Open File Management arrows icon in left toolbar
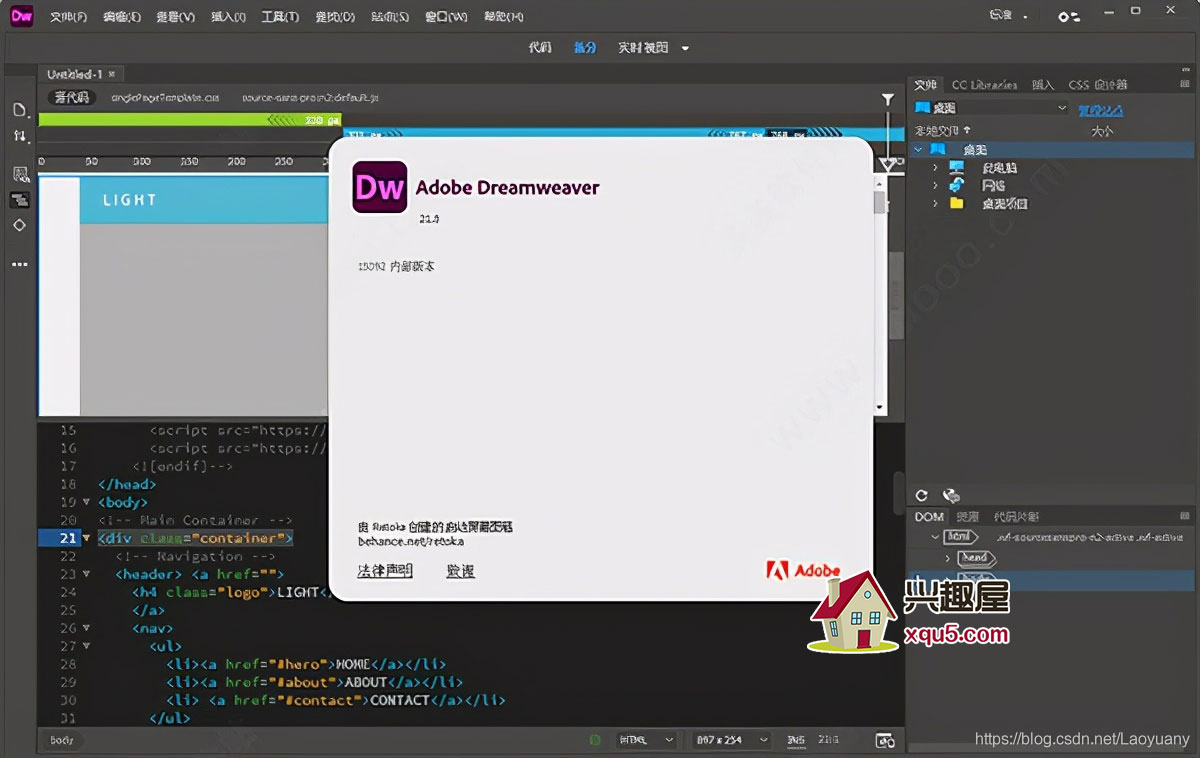The height and width of the screenshot is (758, 1200). point(19,135)
